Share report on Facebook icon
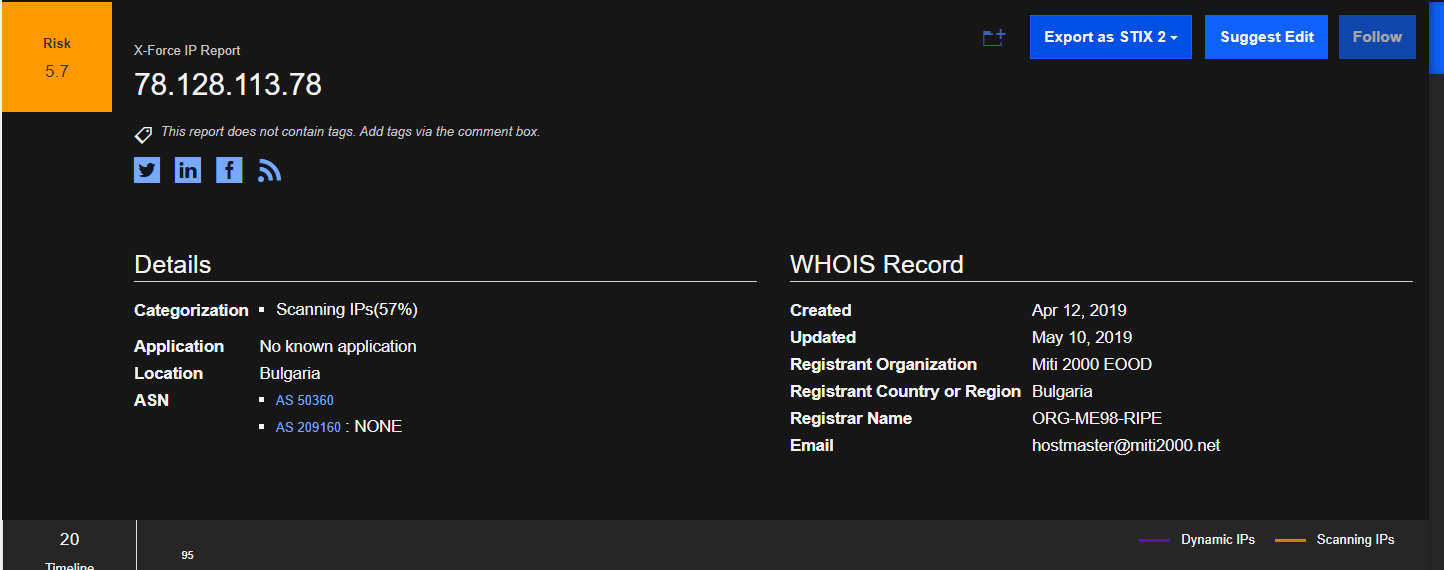Image resolution: width=1444 pixels, height=570 pixels. 229,170
